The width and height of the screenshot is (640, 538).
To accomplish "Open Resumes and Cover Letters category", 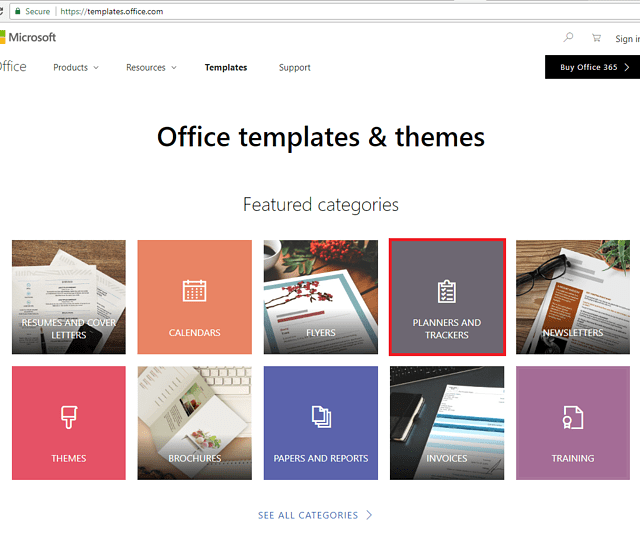I will [69, 297].
